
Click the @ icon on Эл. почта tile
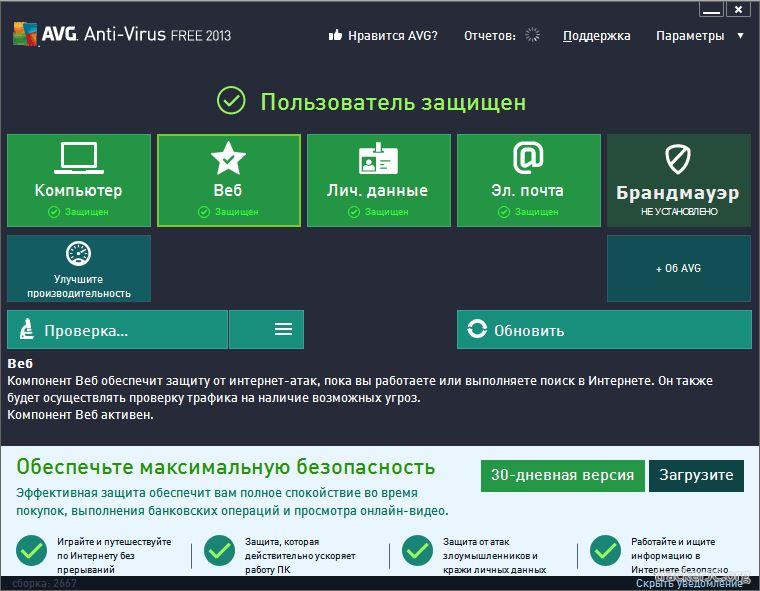528,158
